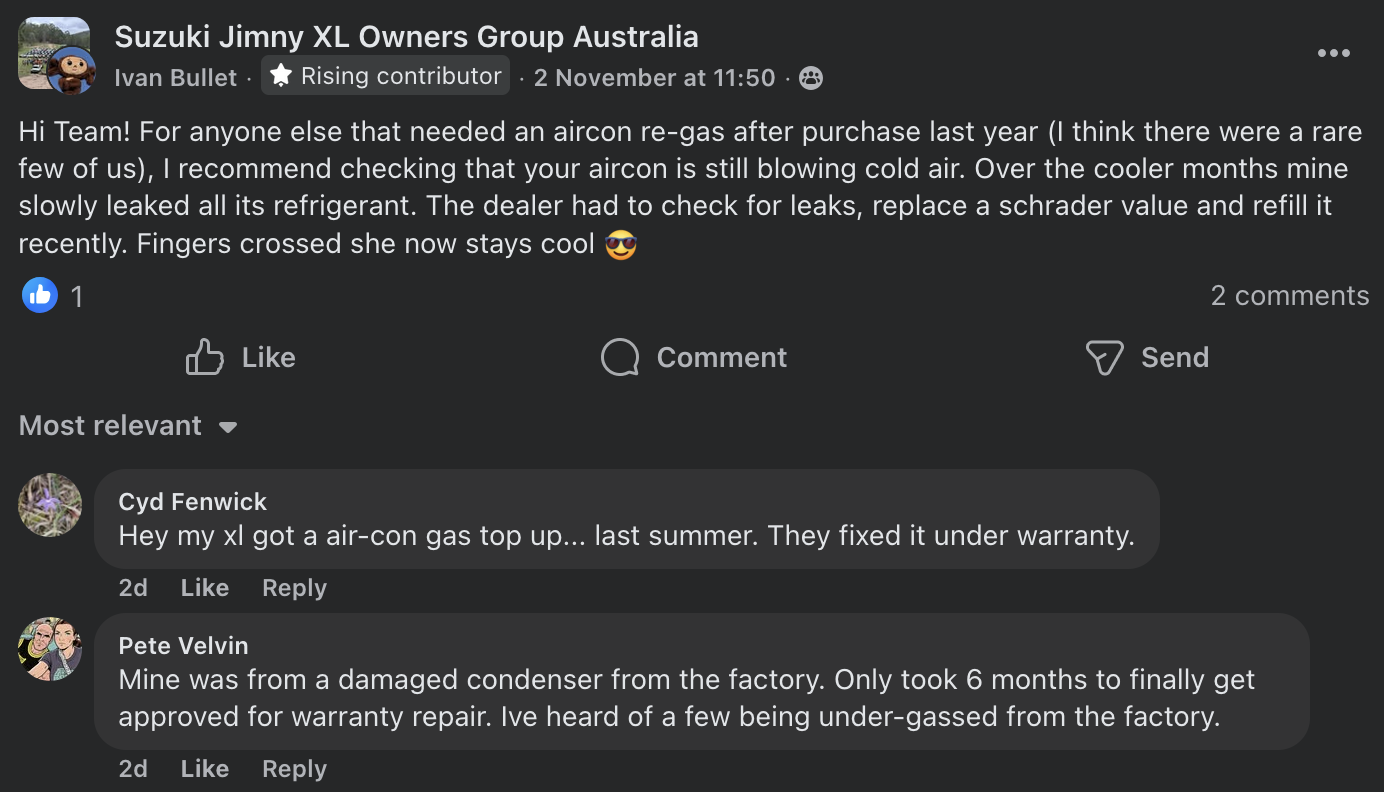This screenshot has height=792, width=1384.
Task: Click the Rising contributor badge
Action: point(386,76)
